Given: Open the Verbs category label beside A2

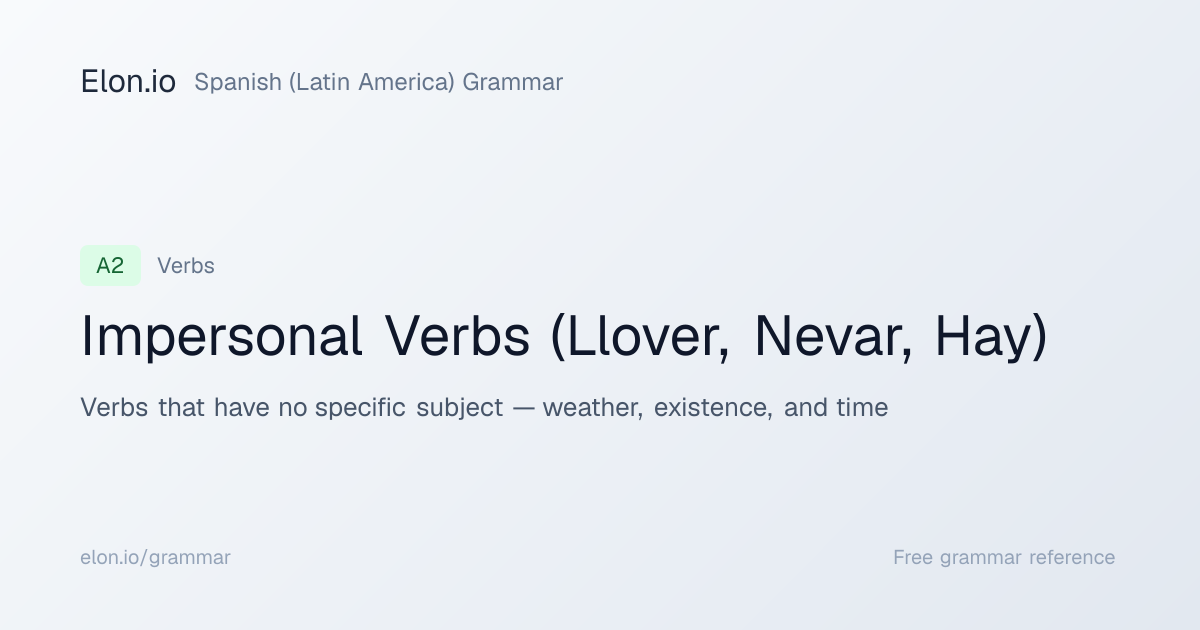Looking at the screenshot, I should pyautogui.click(x=186, y=266).
